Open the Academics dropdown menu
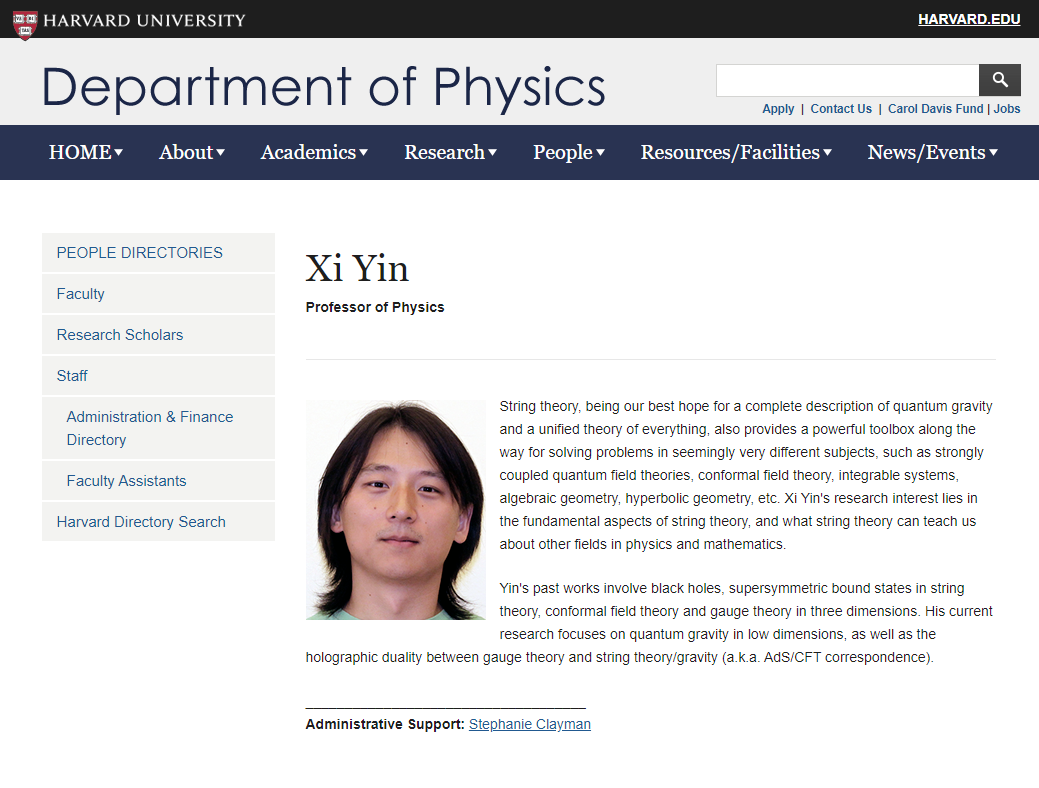The width and height of the screenshot is (1039, 788). coord(314,152)
